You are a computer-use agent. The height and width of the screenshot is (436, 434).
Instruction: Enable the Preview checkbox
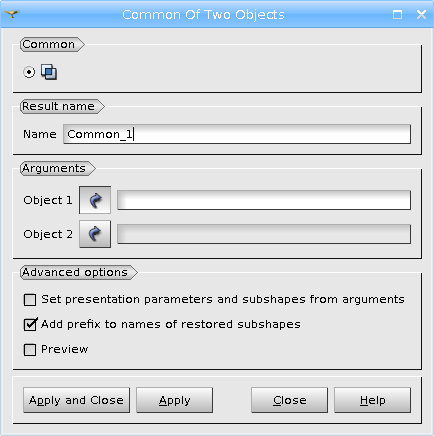click(x=30, y=350)
